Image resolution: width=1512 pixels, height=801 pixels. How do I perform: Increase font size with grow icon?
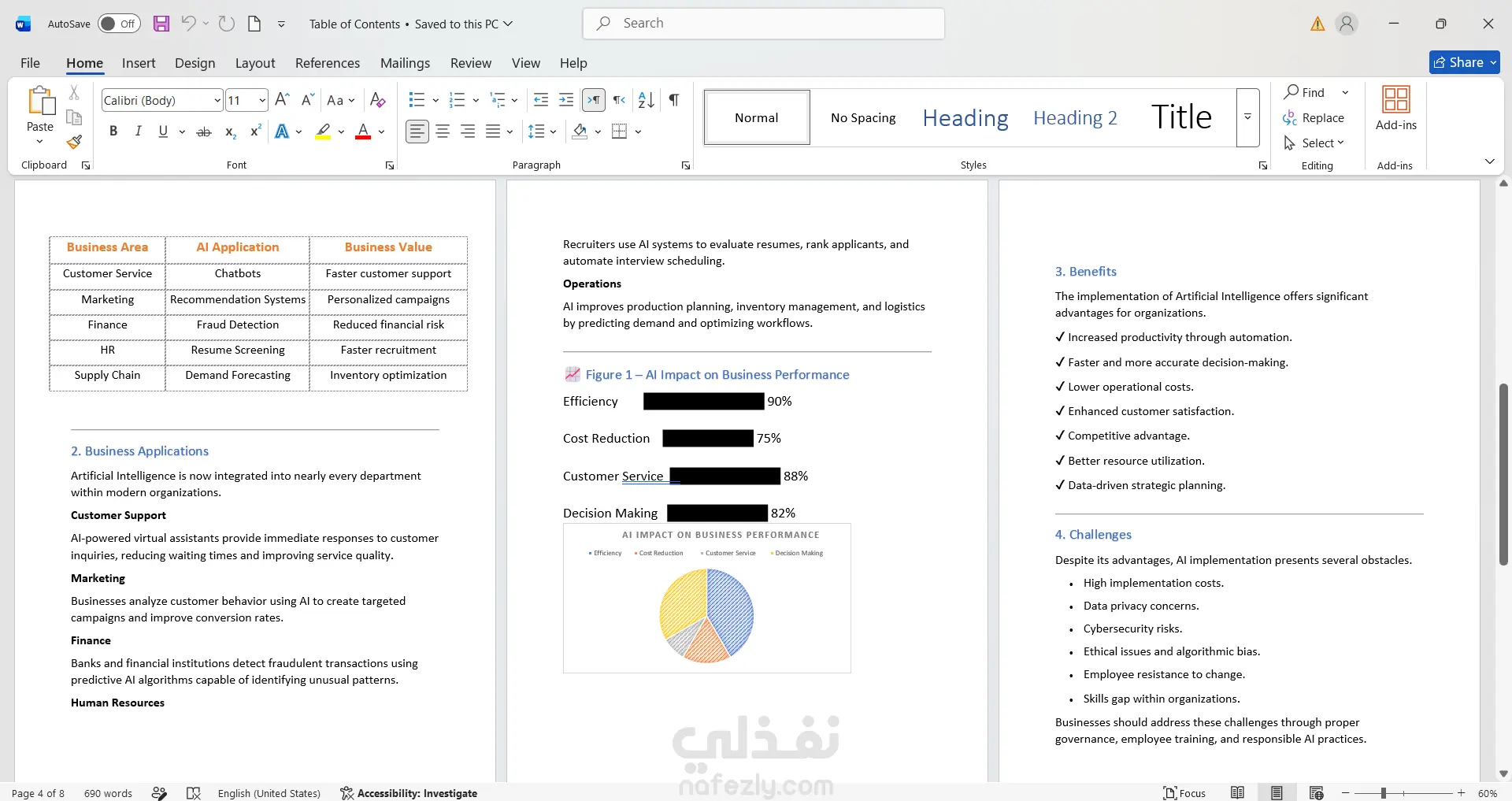[x=283, y=100]
